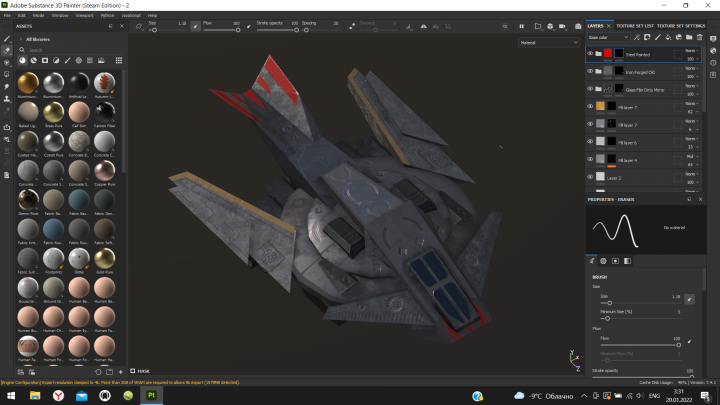The image size is (720, 405).
Task: Select the Smudge tool
Action: (7, 86)
